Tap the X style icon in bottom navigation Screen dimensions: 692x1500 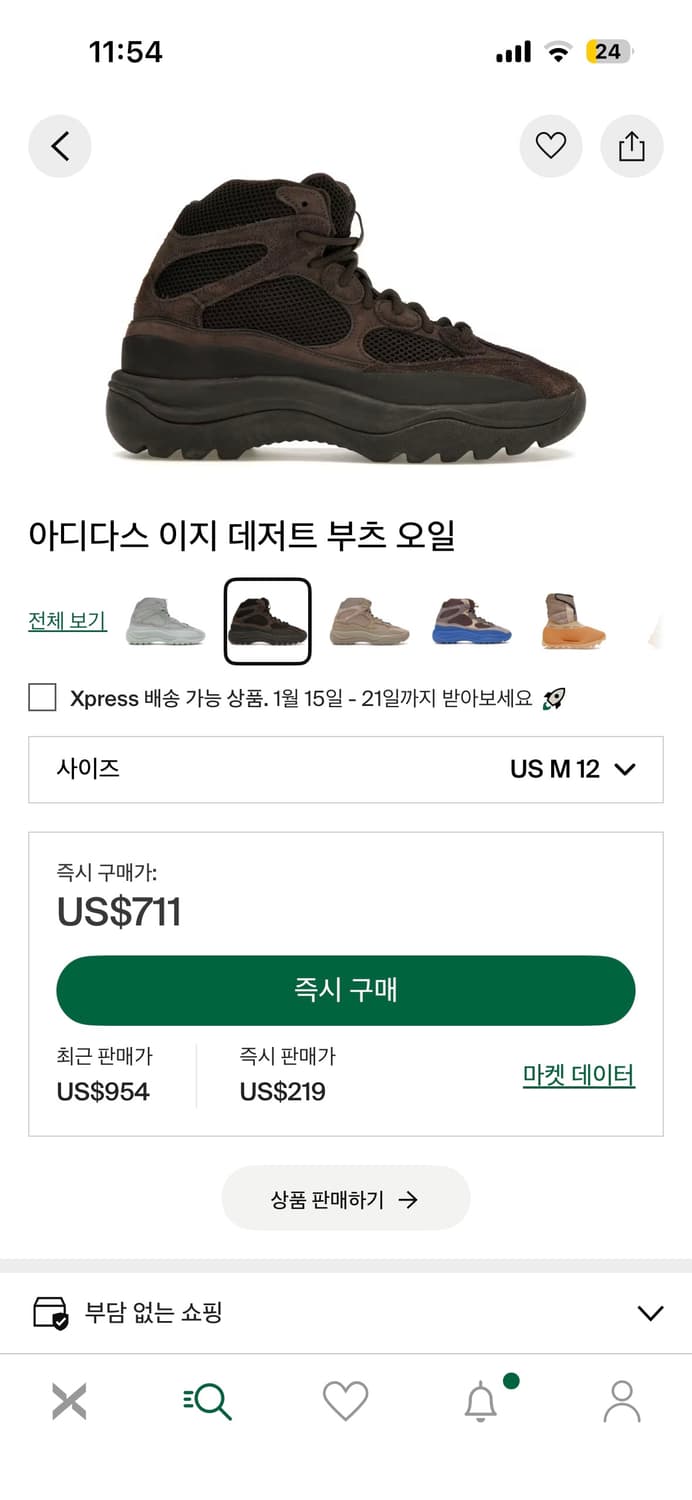click(x=69, y=1401)
